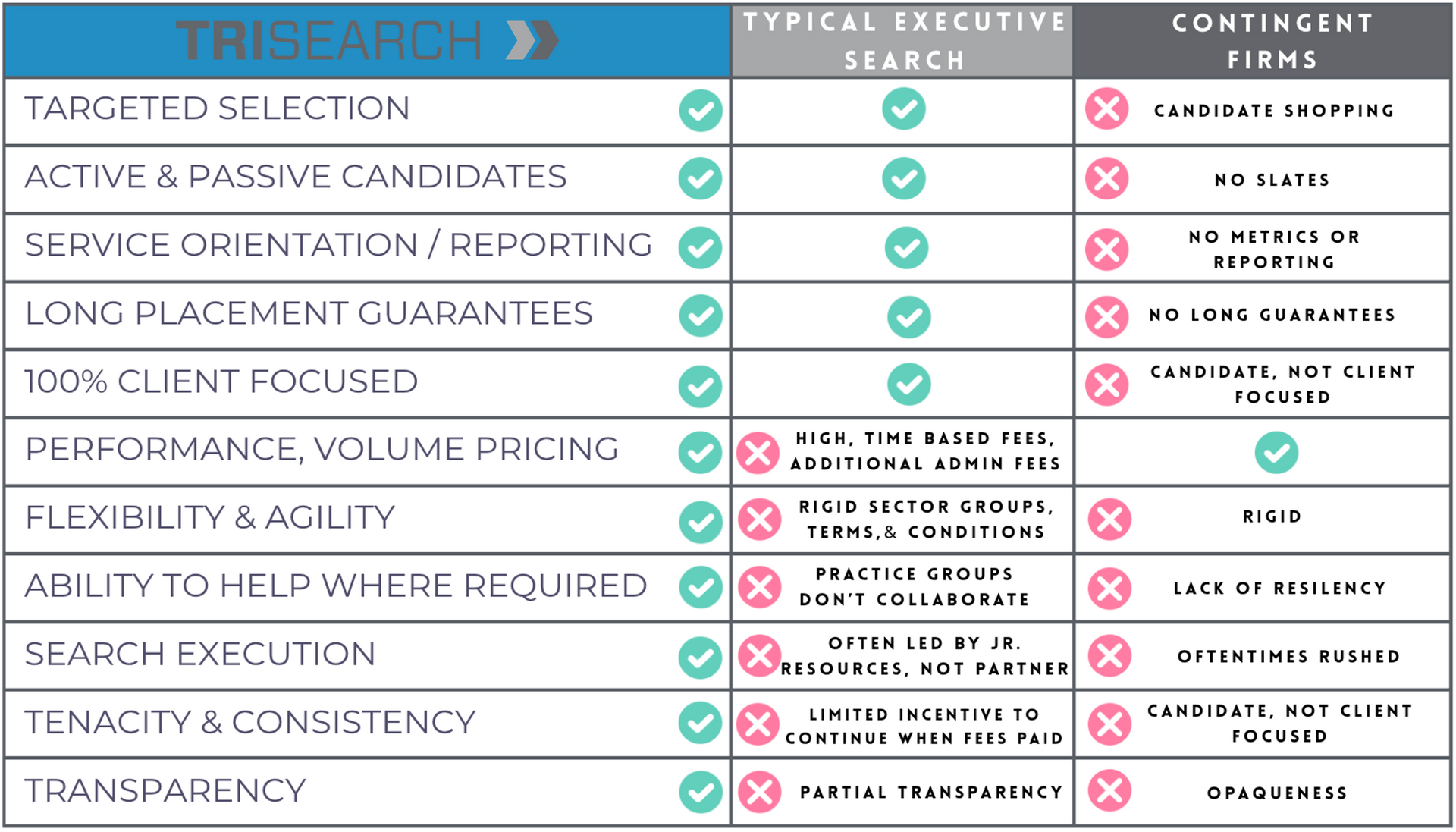Viewport: 1456px width, 832px height.
Task: Click the red X next to Partial Transparency
Action: (x=759, y=792)
